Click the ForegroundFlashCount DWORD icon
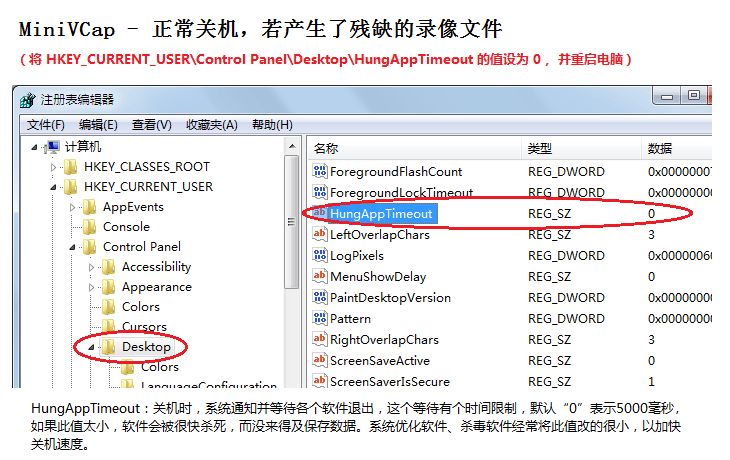The width and height of the screenshot is (730, 460). point(320,171)
